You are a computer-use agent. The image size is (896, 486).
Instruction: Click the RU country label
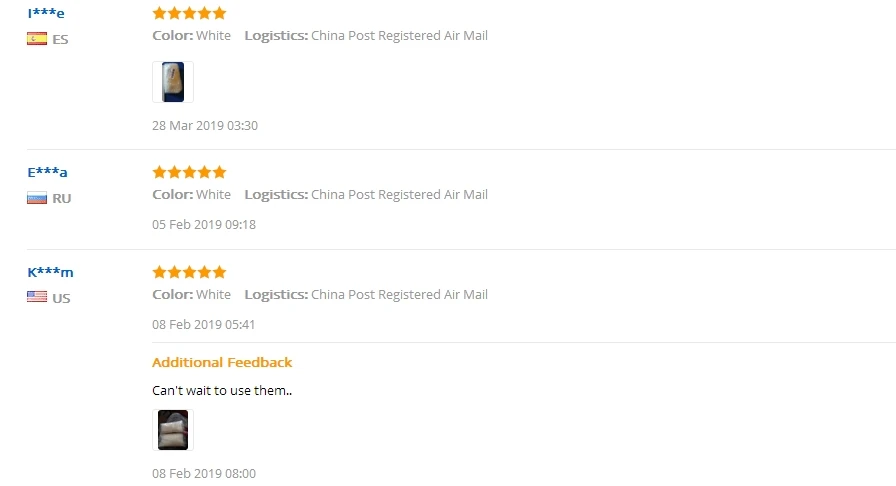point(62,198)
